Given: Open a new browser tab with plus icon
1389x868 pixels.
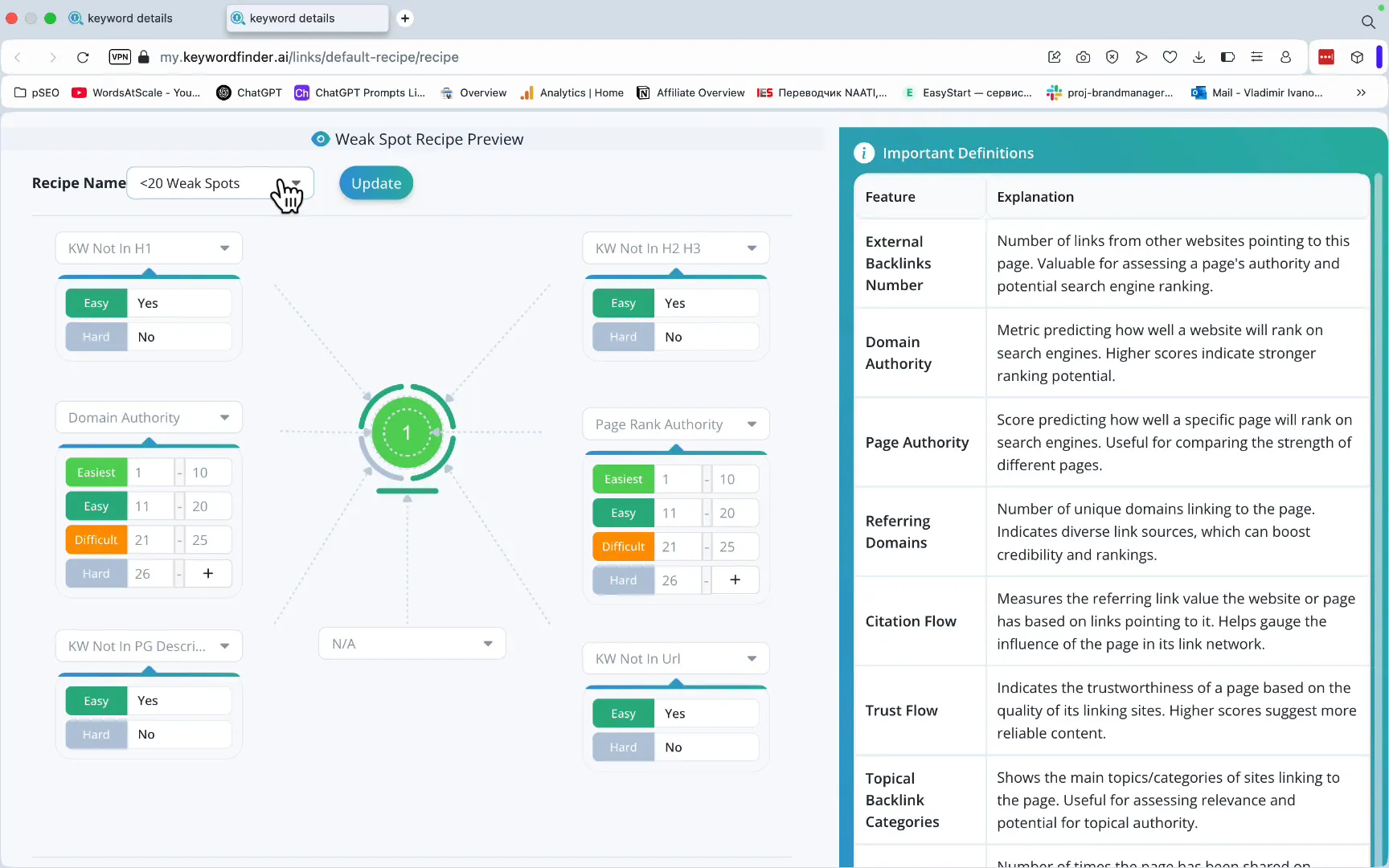Looking at the screenshot, I should pos(405,18).
